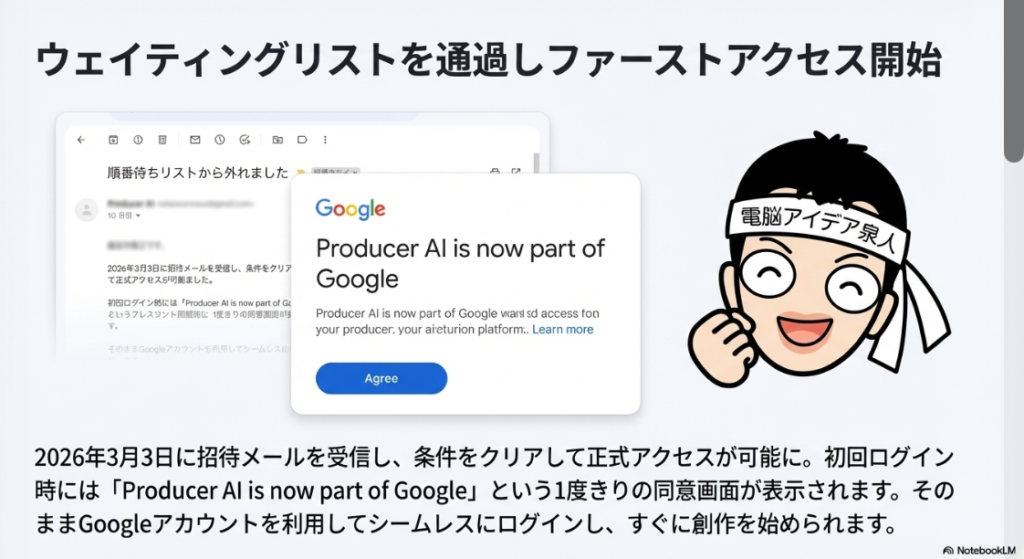Expand sender details dropdown arrow
This screenshot has width=1024, height=559.
click(138, 216)
